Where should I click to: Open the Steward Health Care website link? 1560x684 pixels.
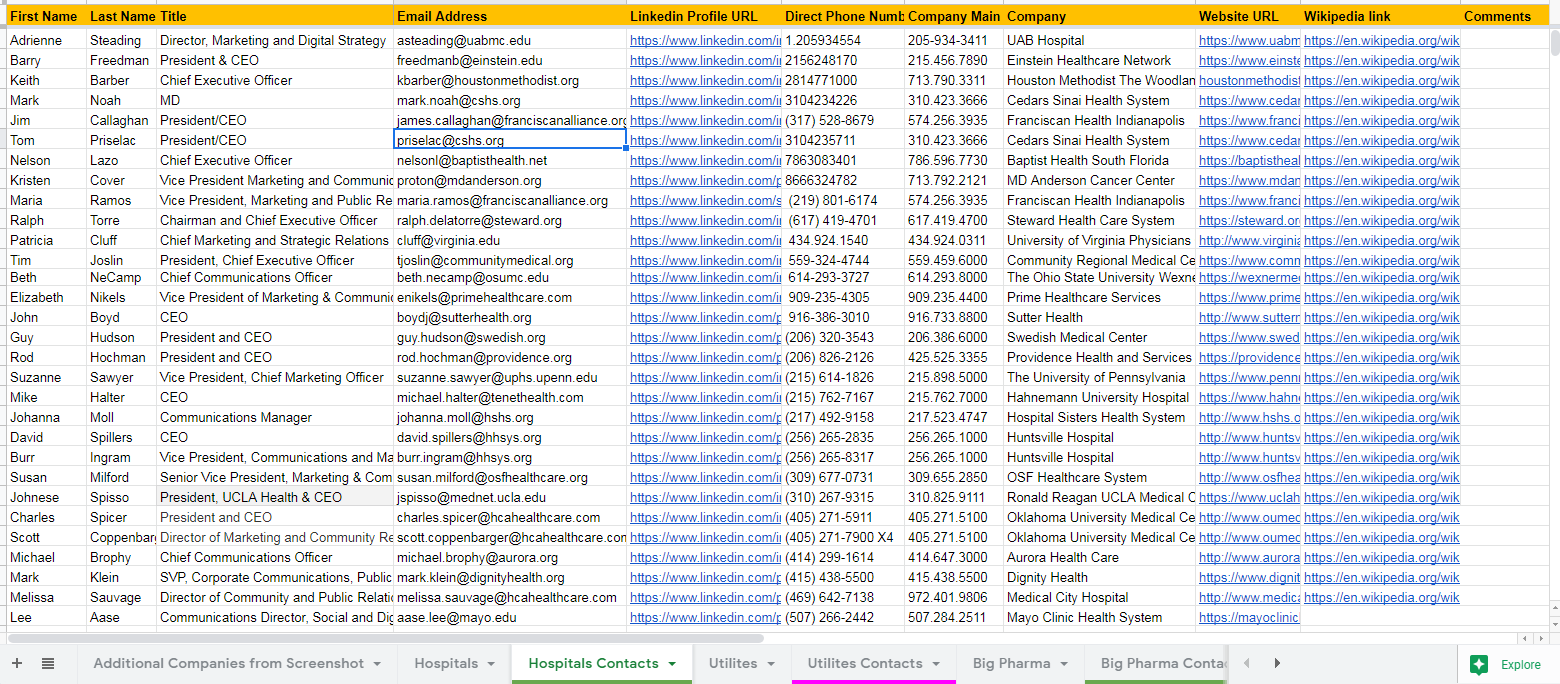pyautogui.click(x=1249, y=220)
